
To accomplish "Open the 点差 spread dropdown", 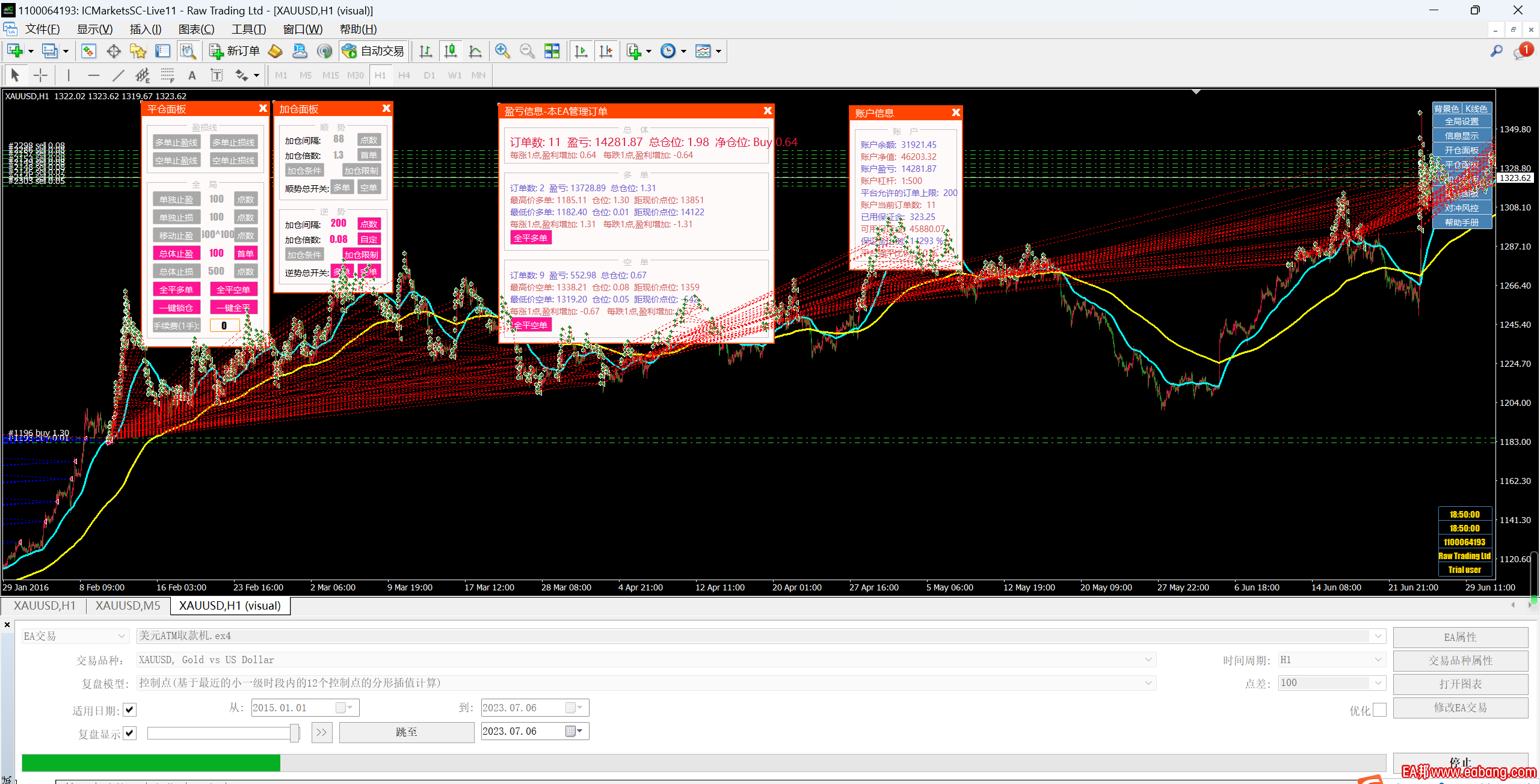I will click(1378, 683).
